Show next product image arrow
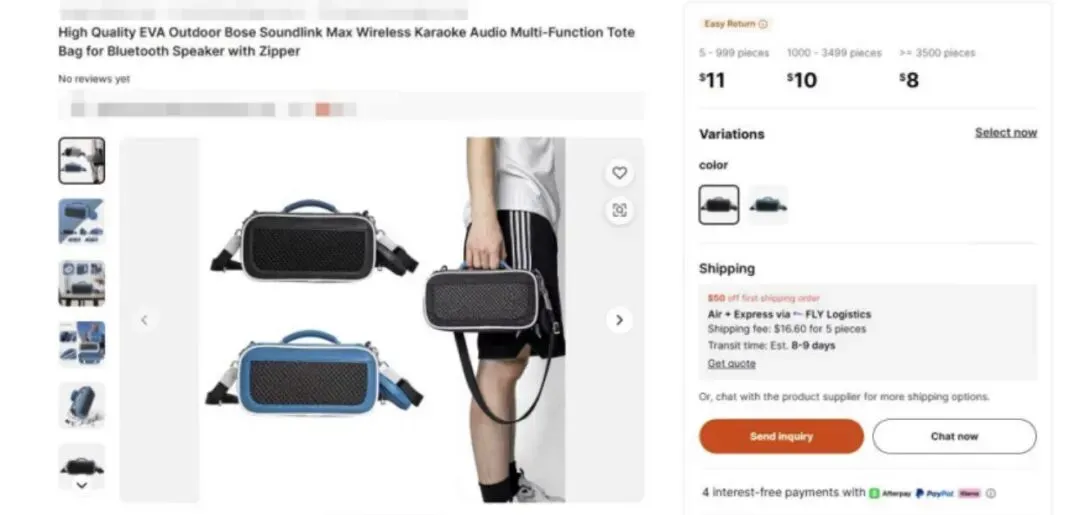 pos(619,319)
